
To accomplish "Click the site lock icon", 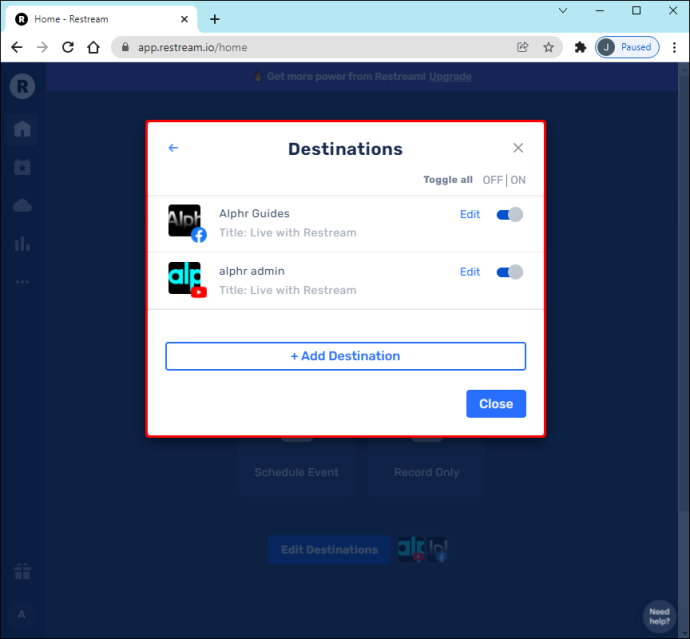I will point(125,47).
